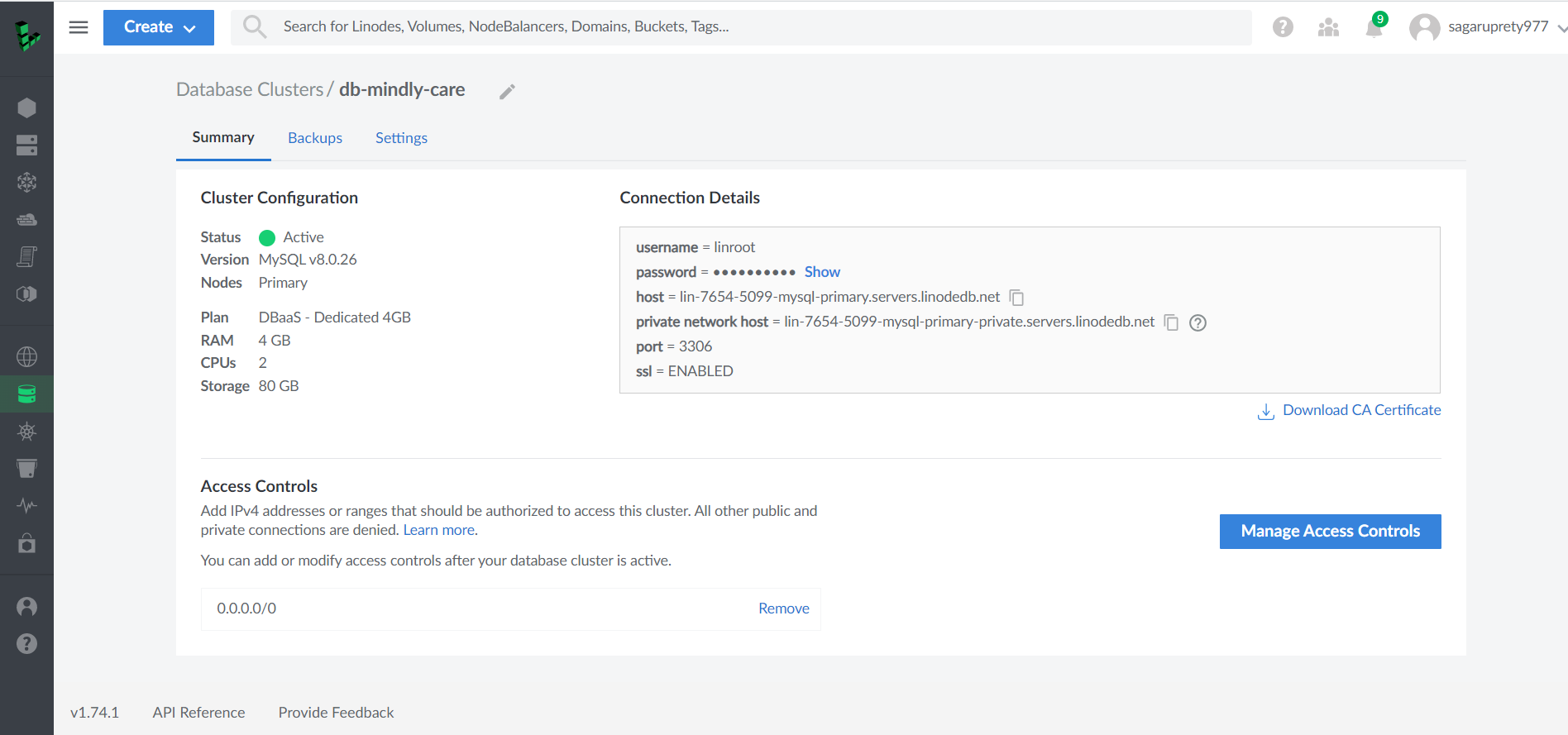Click the Access Controls heading

click(259, 486)
